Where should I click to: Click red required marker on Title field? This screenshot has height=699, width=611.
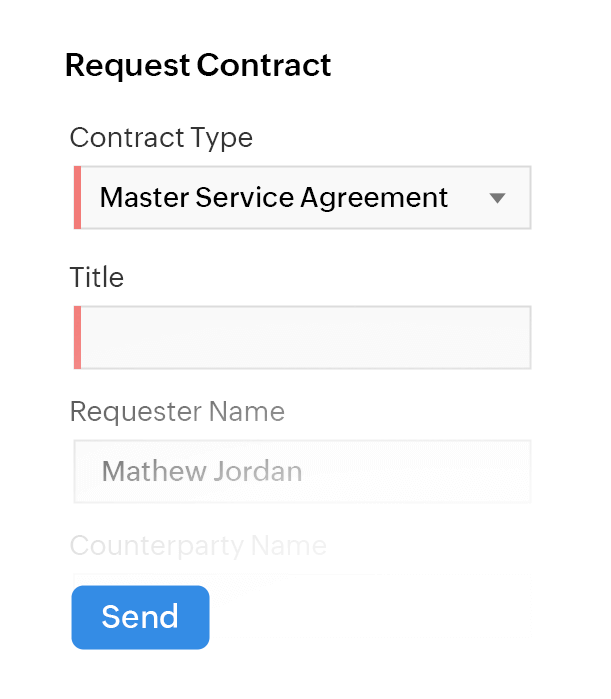[x=77, y=338]
